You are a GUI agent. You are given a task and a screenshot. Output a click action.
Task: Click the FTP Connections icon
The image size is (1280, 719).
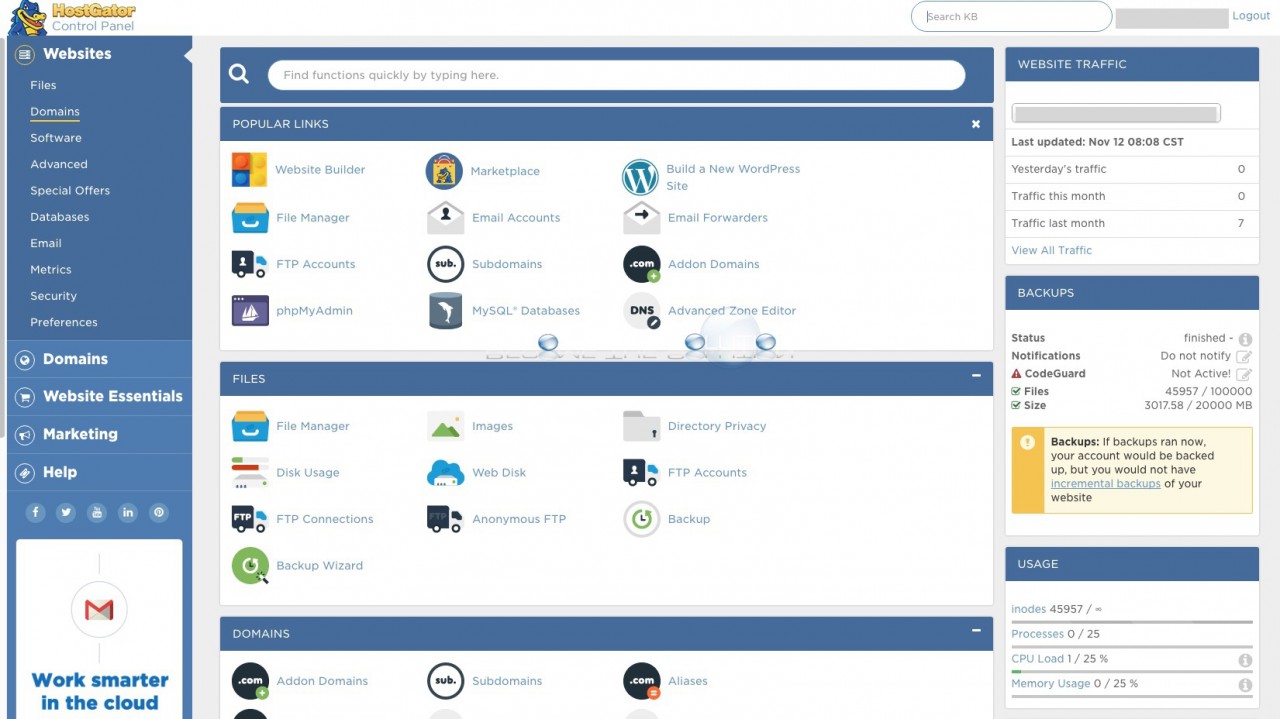[249, 519]
